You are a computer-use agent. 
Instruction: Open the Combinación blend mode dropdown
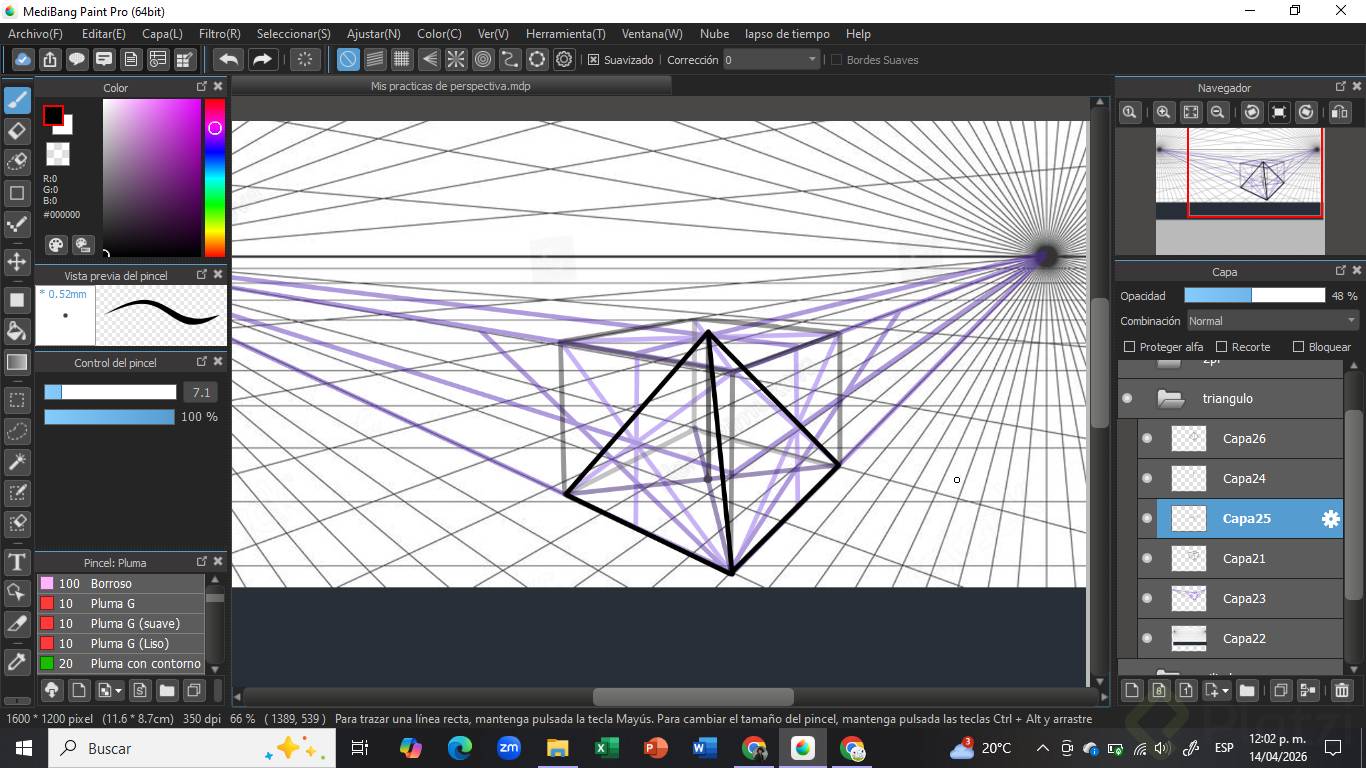click(1271, 321)
